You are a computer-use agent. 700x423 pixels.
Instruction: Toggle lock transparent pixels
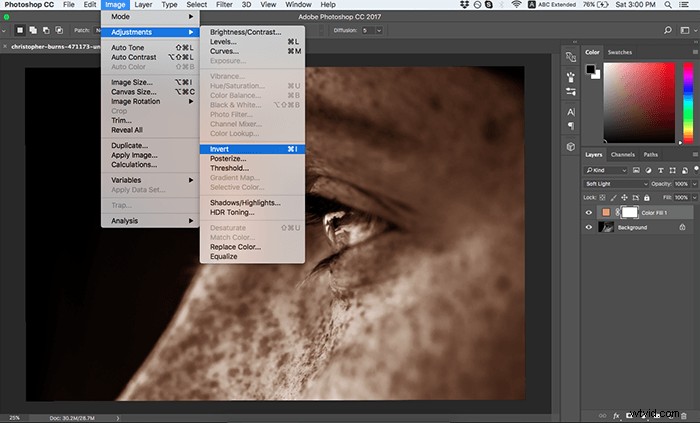click(602, 197)
